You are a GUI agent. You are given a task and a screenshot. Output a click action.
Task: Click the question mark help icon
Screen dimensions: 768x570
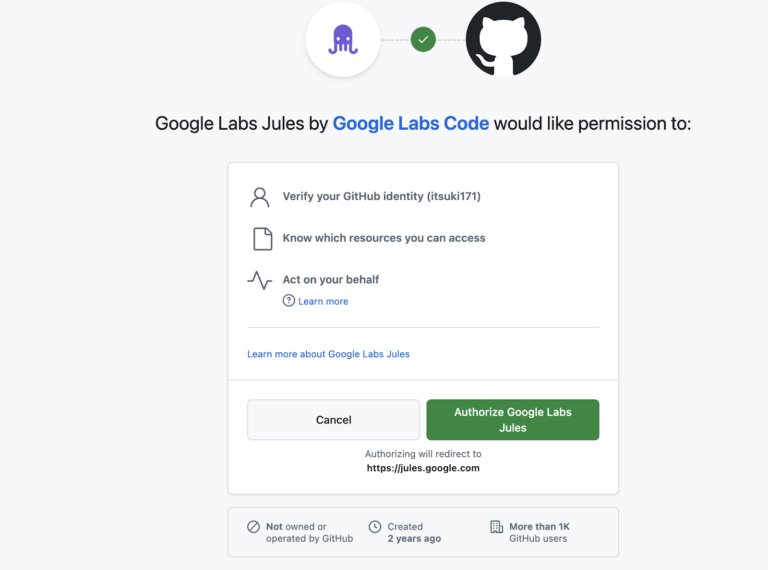coord(288,301)
